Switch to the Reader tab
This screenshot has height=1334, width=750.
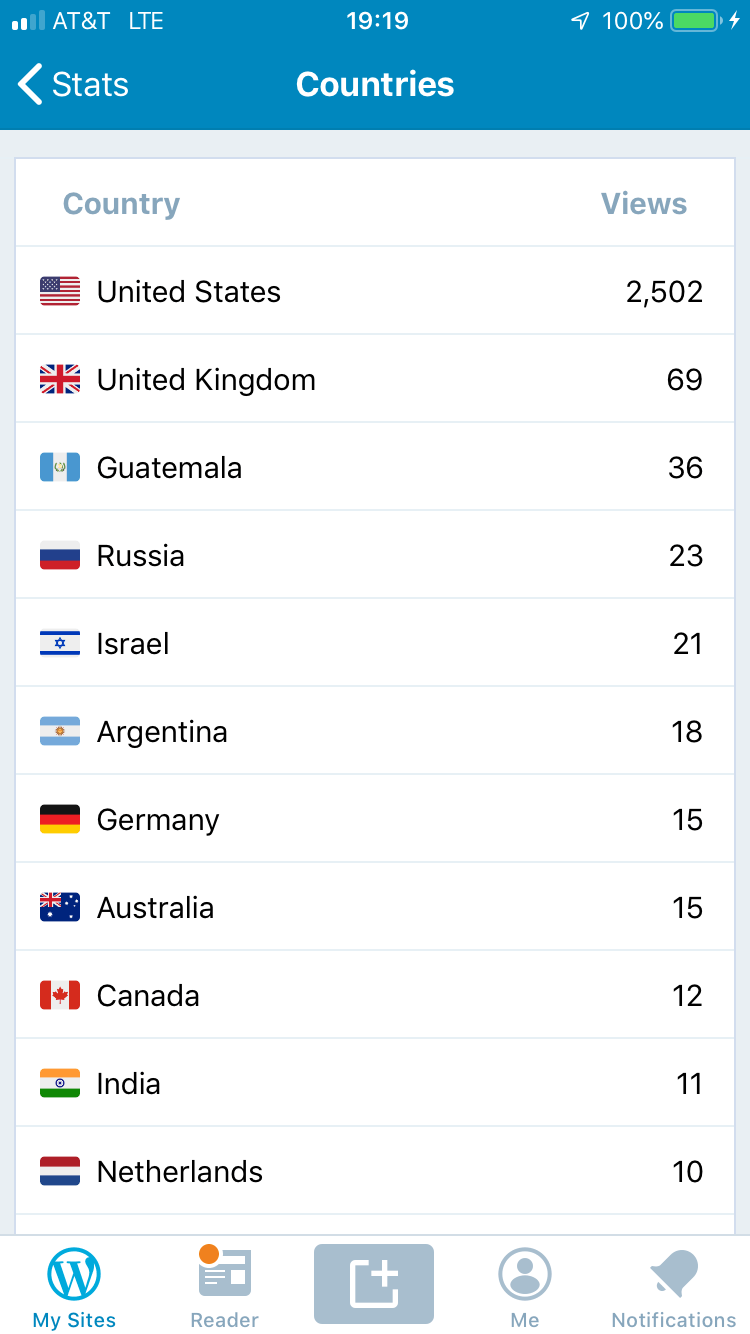pyautogui.click(x=224, y=1287)
